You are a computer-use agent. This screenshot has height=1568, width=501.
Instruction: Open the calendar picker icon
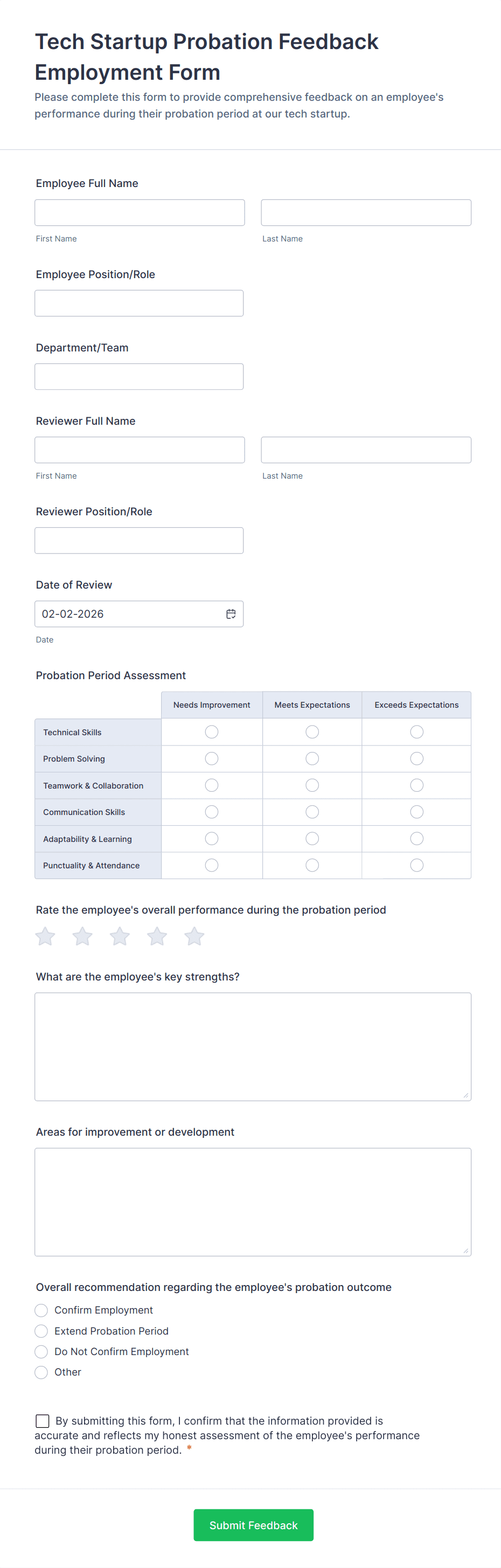tap(231, 613)
